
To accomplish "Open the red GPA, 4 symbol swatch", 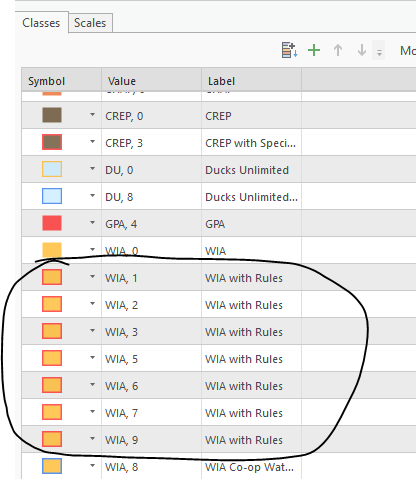I will click(x=52, y=223).
